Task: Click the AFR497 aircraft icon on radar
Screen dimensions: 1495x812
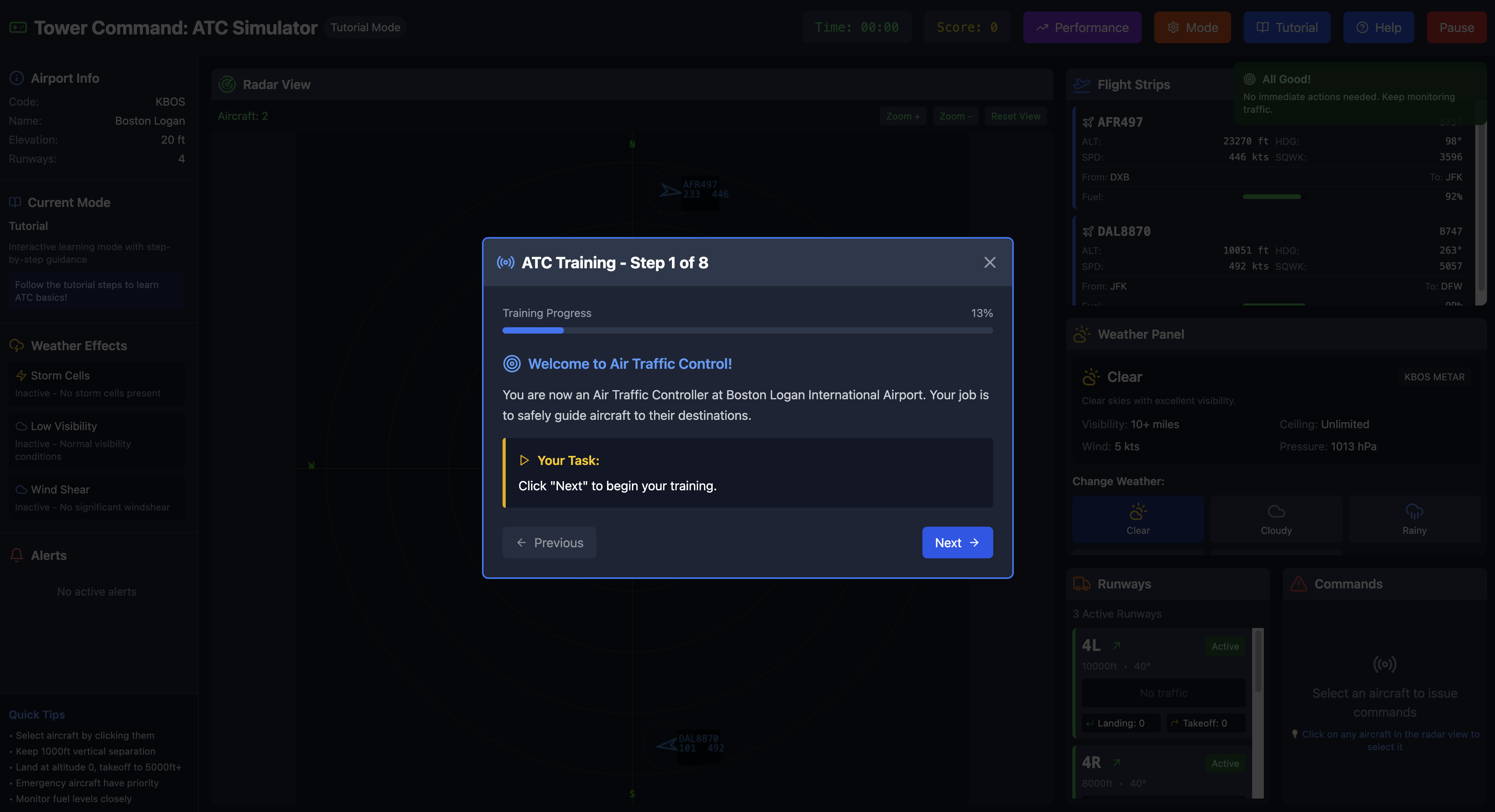Action: [x=669, y=190]
